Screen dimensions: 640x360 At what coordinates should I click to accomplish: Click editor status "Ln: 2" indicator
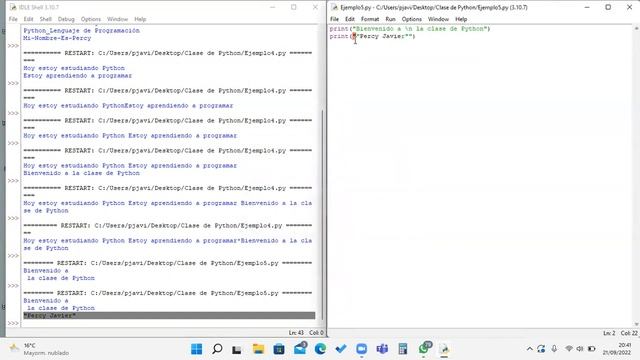609,333
